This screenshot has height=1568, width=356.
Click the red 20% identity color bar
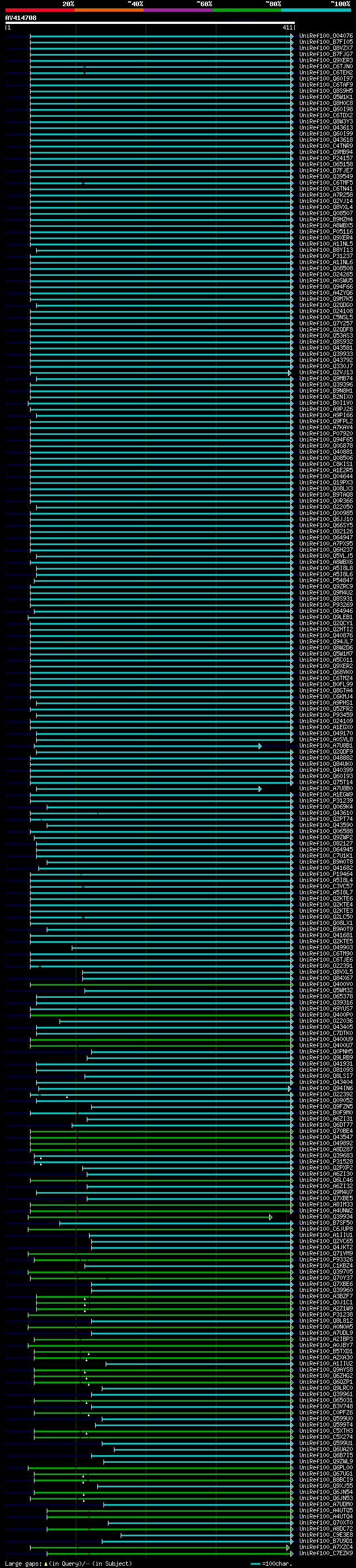point(39,10)
